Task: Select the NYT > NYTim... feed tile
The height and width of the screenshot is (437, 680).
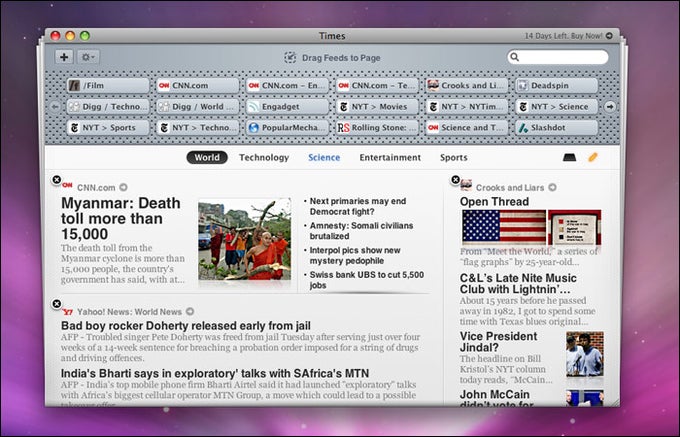Action: click(467, 107)
